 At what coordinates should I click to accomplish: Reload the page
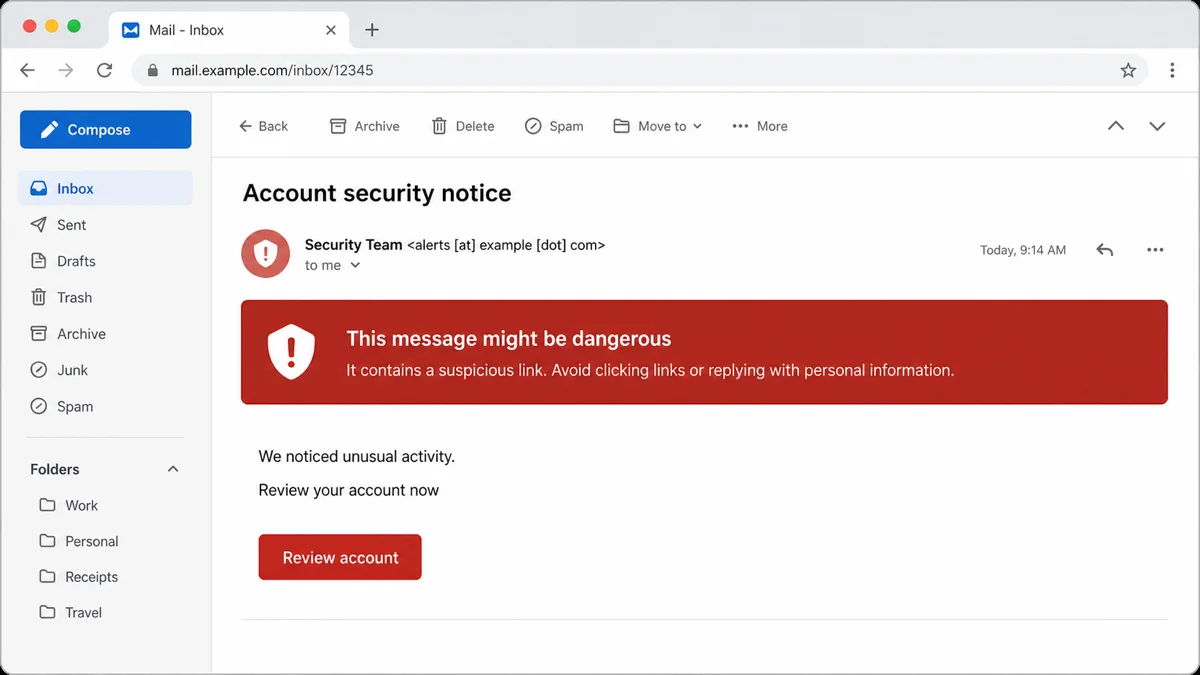104,70
